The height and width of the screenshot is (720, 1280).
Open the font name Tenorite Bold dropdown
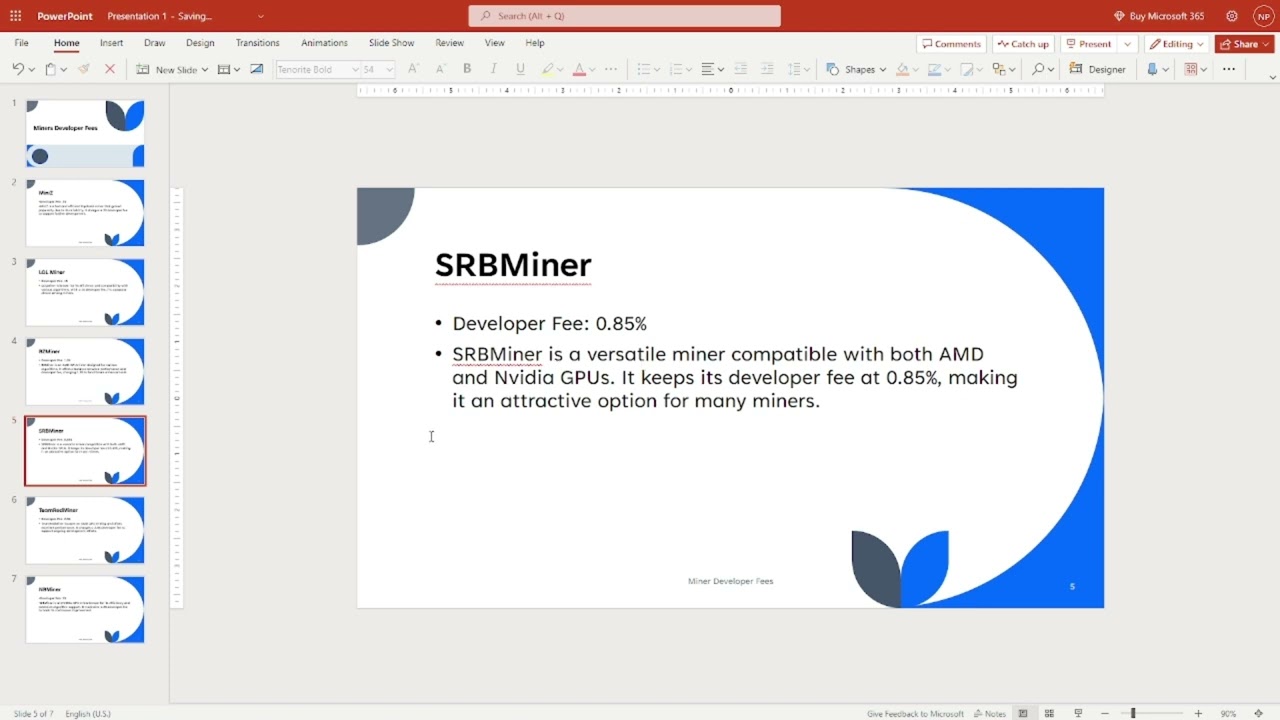pos(354,69)
